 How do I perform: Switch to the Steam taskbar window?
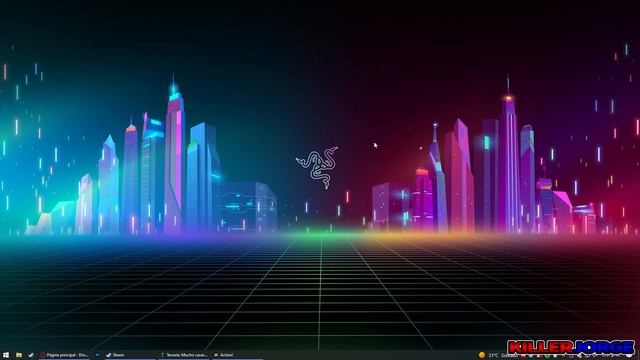pos(130,355)
